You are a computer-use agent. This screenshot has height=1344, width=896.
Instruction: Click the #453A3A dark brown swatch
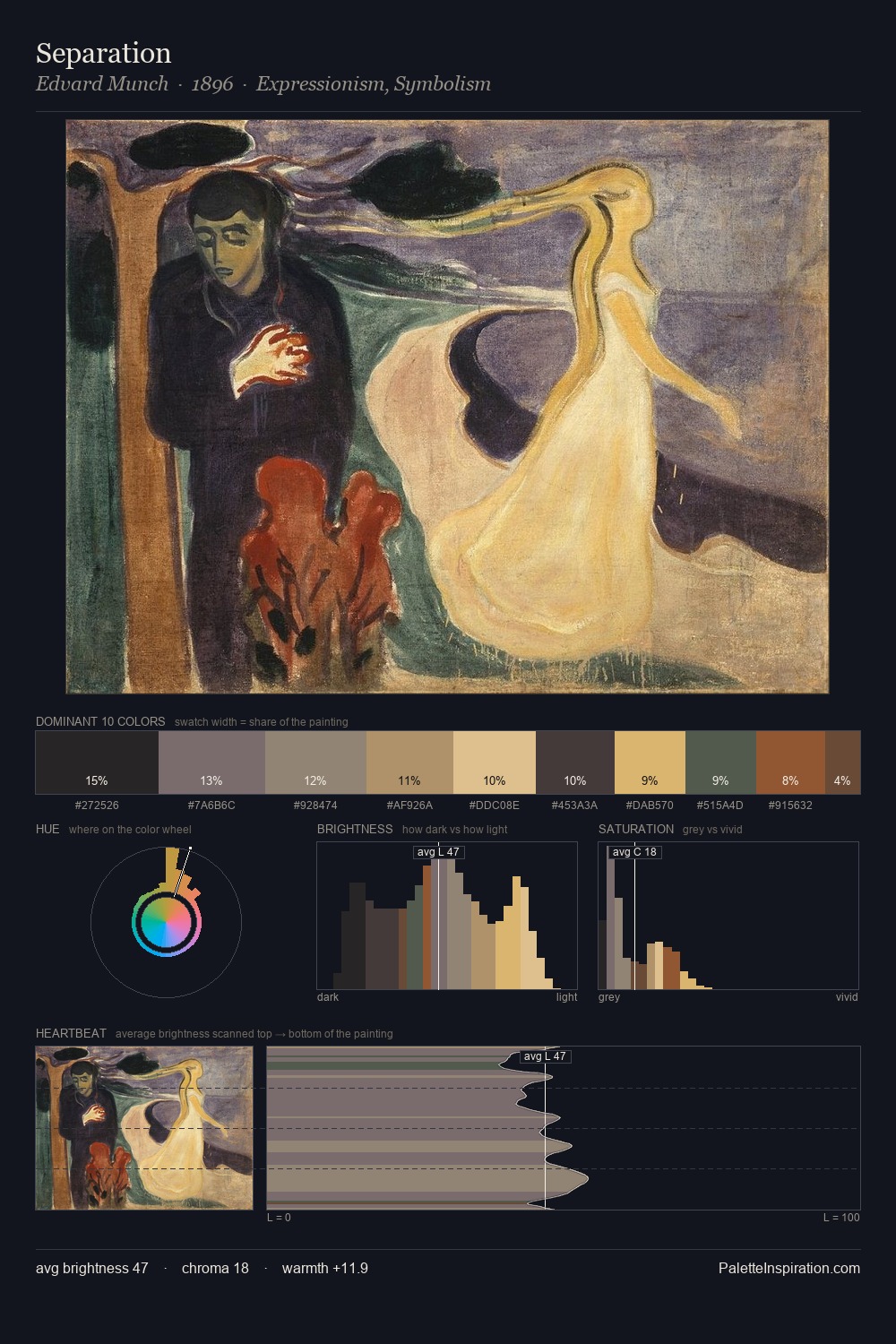(575, 762)
